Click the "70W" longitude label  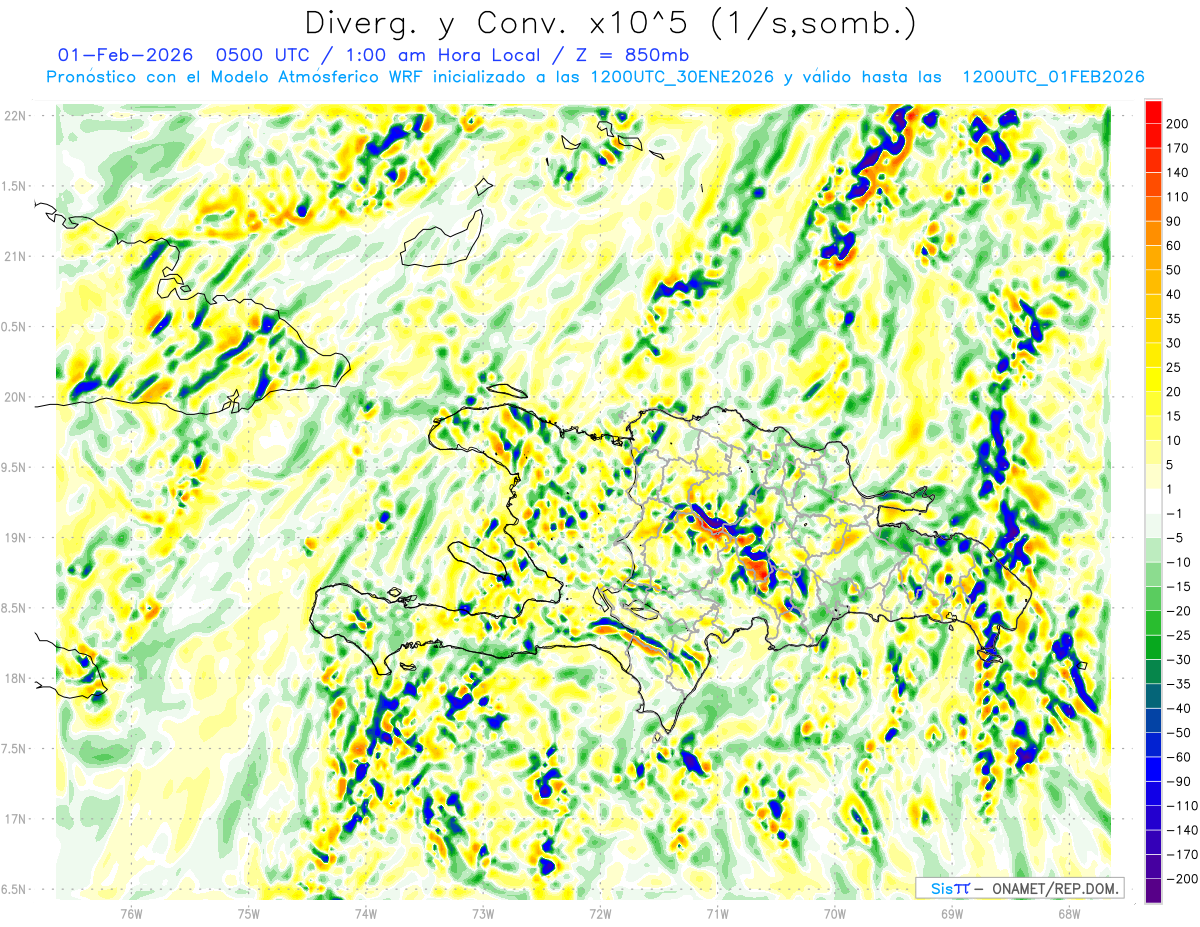(x=835, y=914)
